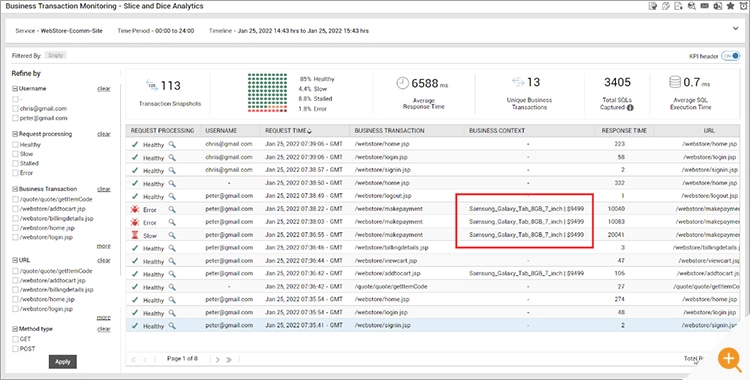
Task: Open magnifier for Error row at 07:38:03
Action: [x=172, y=222]
